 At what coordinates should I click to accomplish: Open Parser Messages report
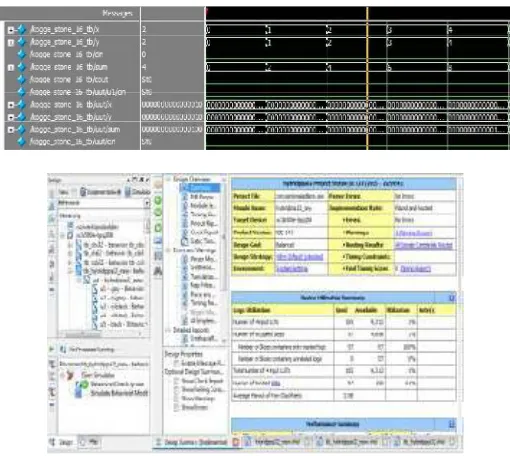[203, 259]
